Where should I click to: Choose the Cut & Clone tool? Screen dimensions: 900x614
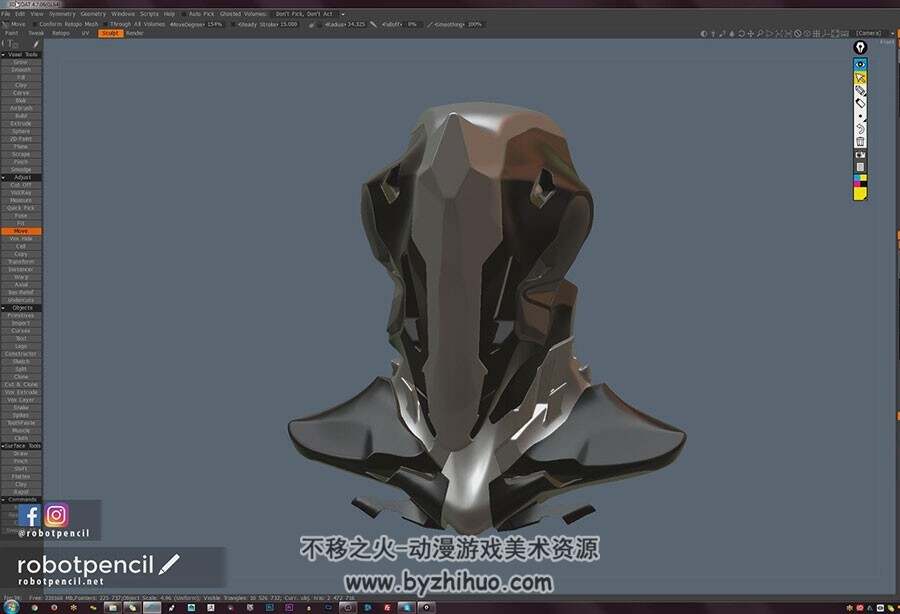tap(21, 384)
